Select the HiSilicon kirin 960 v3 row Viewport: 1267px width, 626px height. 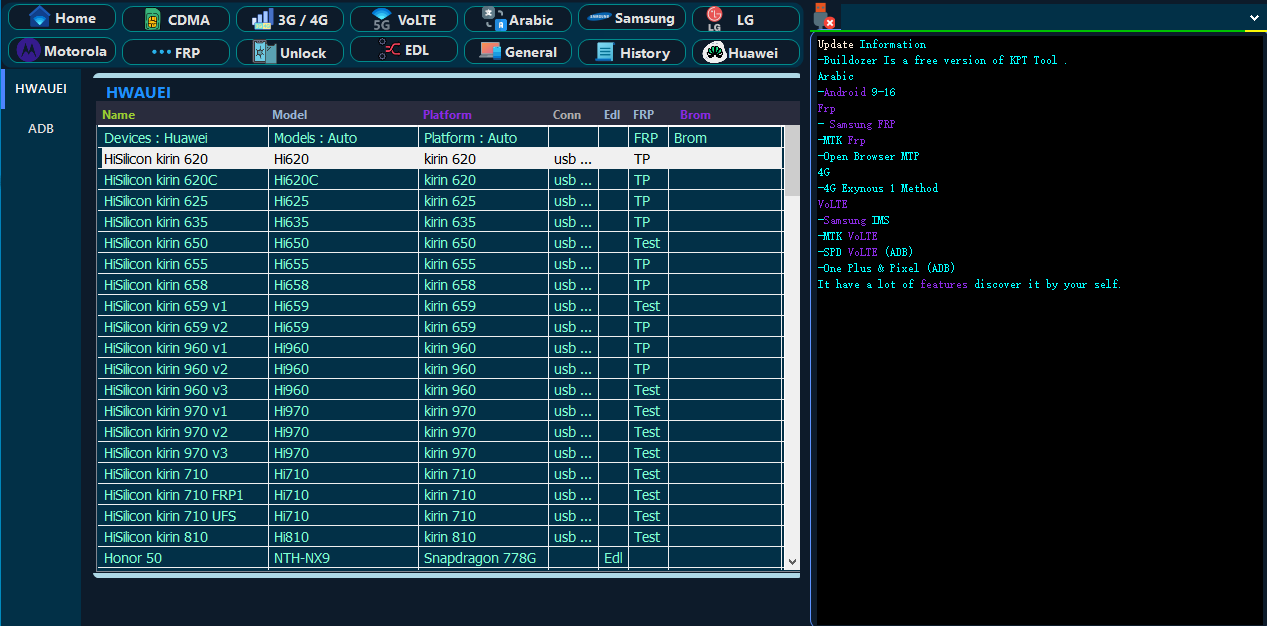tap(440, 390)
